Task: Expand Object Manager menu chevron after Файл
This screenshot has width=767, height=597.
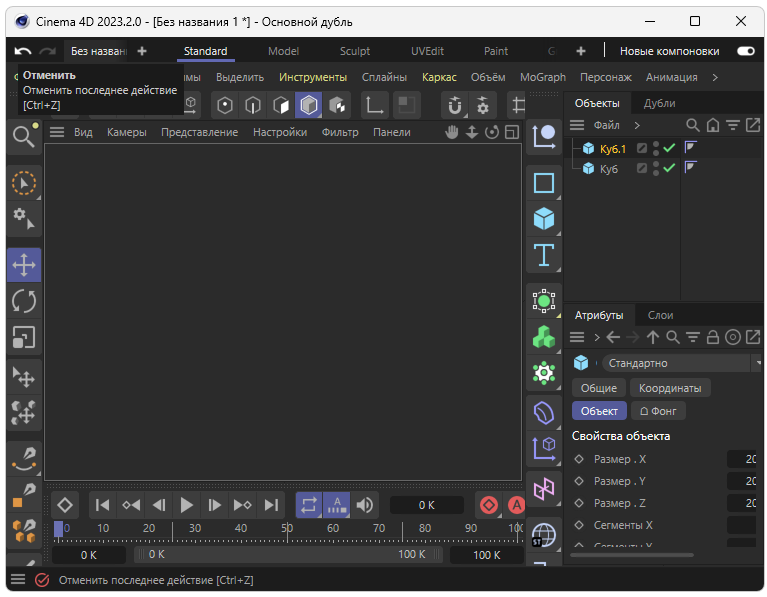Action: [637, 125]
